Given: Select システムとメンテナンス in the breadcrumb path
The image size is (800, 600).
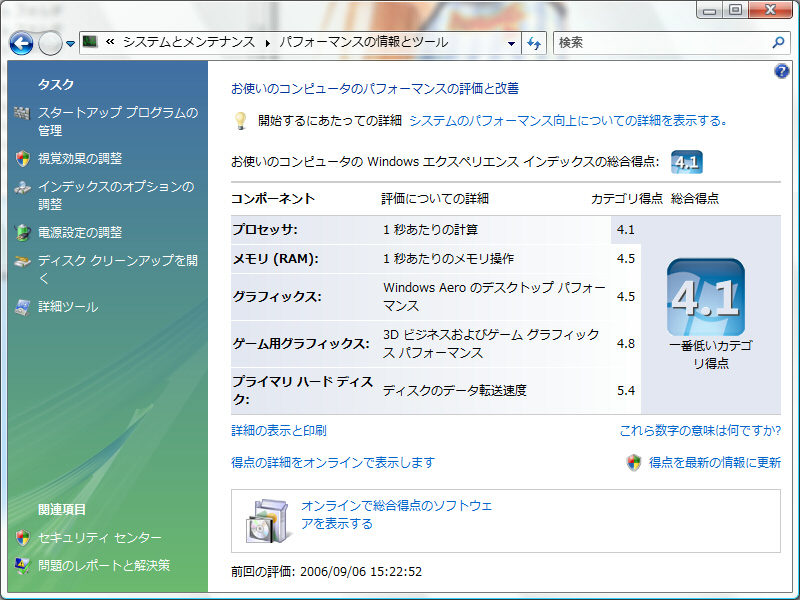Looking at the screenshot, I should click(x=188, y=43).
